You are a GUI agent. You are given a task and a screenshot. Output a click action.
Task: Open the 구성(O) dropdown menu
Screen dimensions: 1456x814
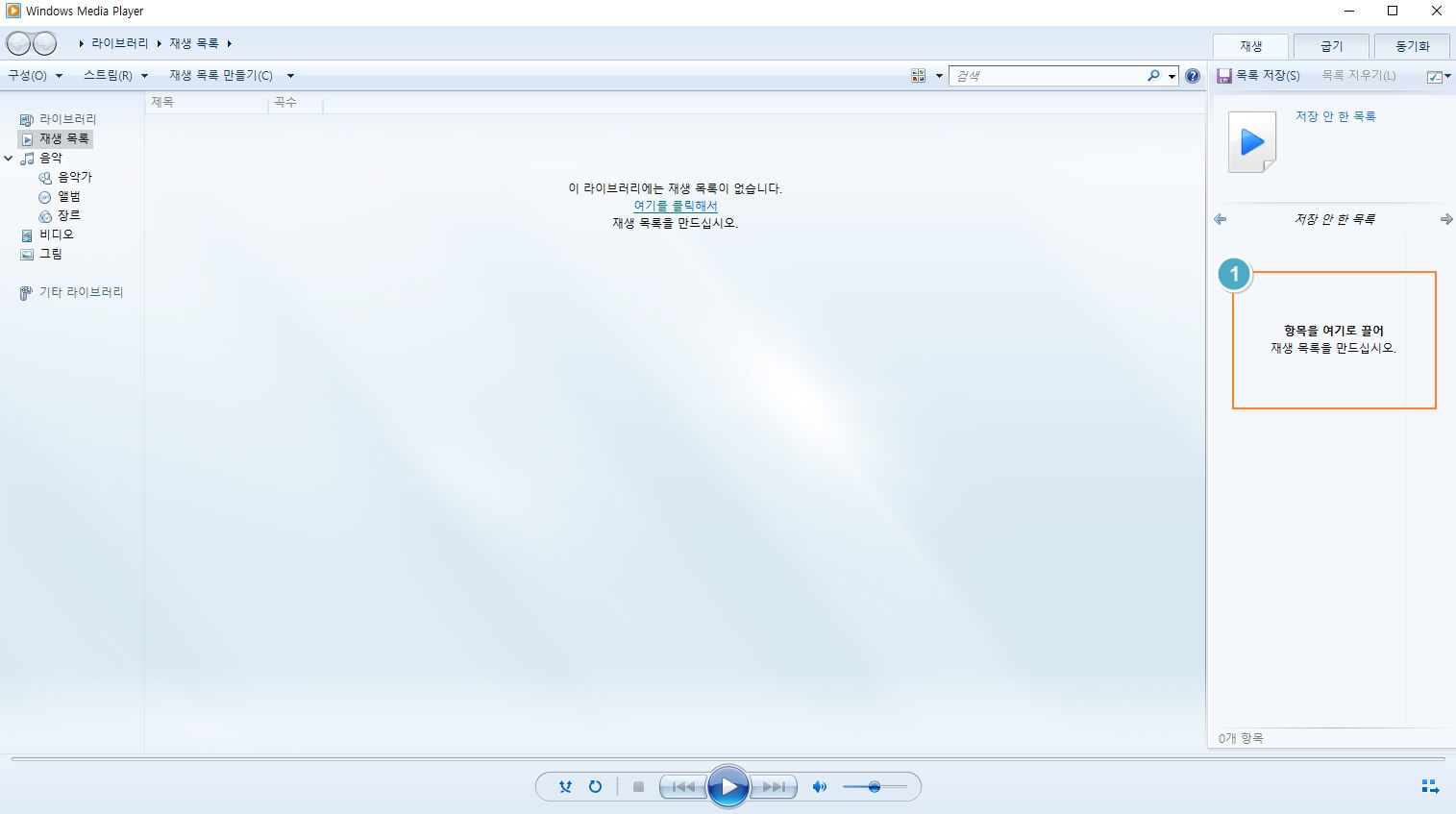[x=35, y=75]
